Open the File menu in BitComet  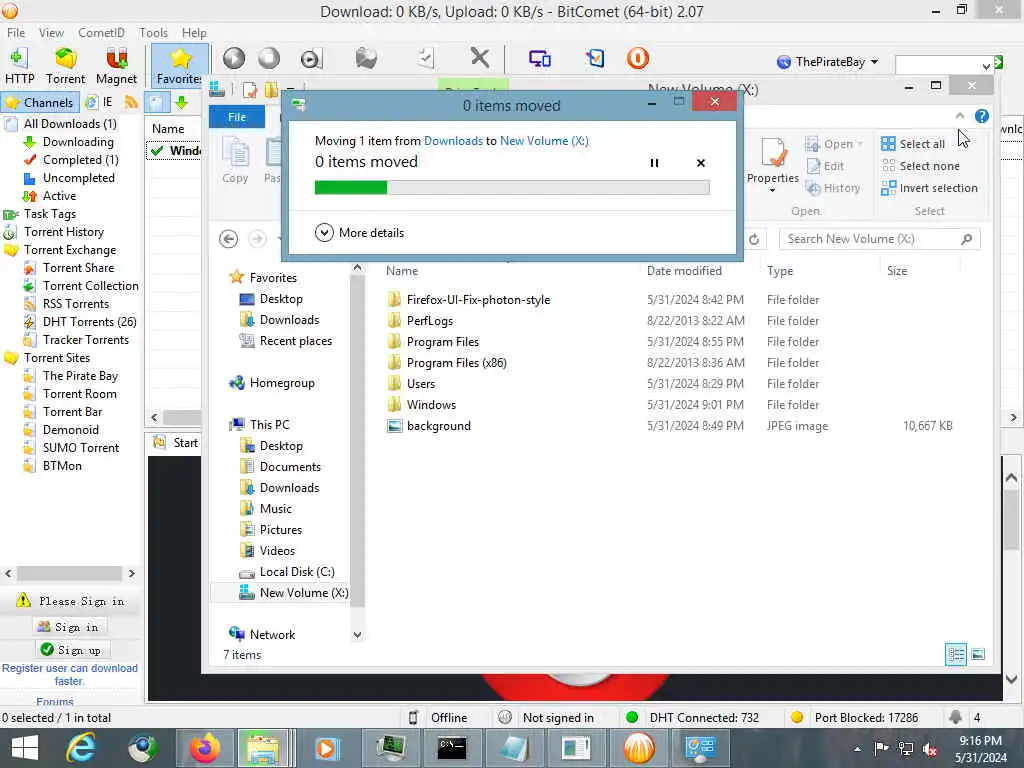16,33
